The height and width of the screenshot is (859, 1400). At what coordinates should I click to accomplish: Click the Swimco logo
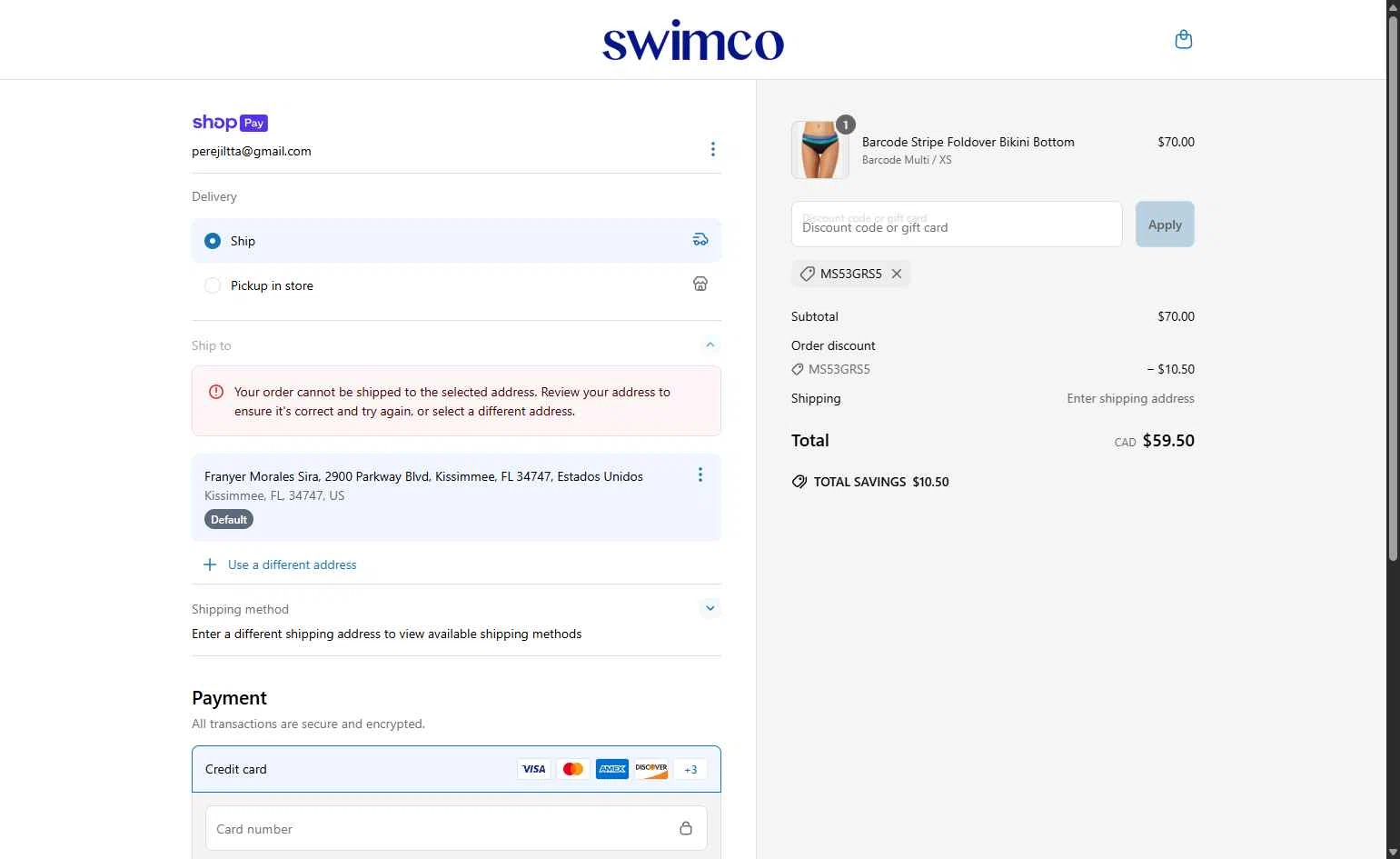click(x=693, y=40)
